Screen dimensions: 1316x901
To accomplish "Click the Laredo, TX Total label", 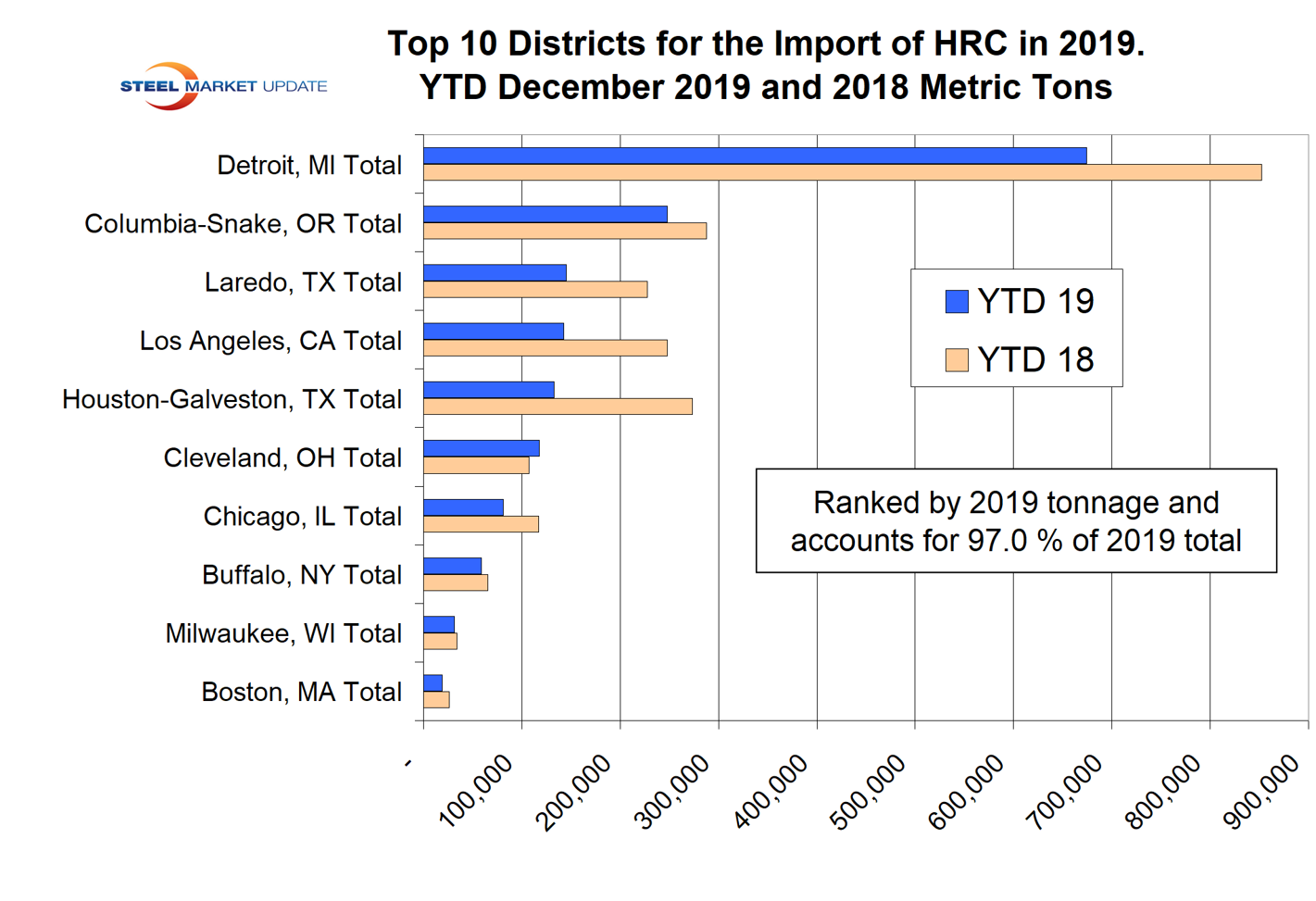I will tap(303, 282).
